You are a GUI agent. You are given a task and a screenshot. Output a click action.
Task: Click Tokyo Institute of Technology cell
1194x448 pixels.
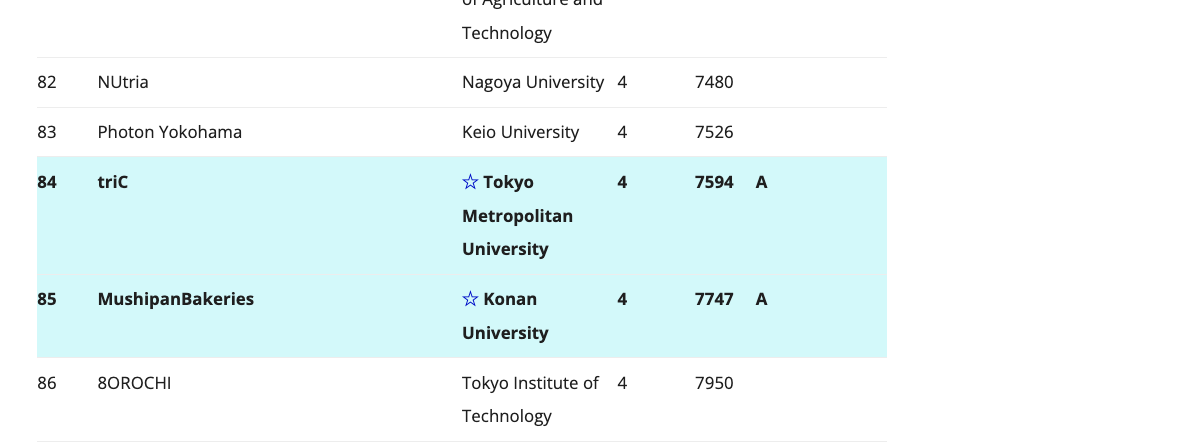(531, 399)
